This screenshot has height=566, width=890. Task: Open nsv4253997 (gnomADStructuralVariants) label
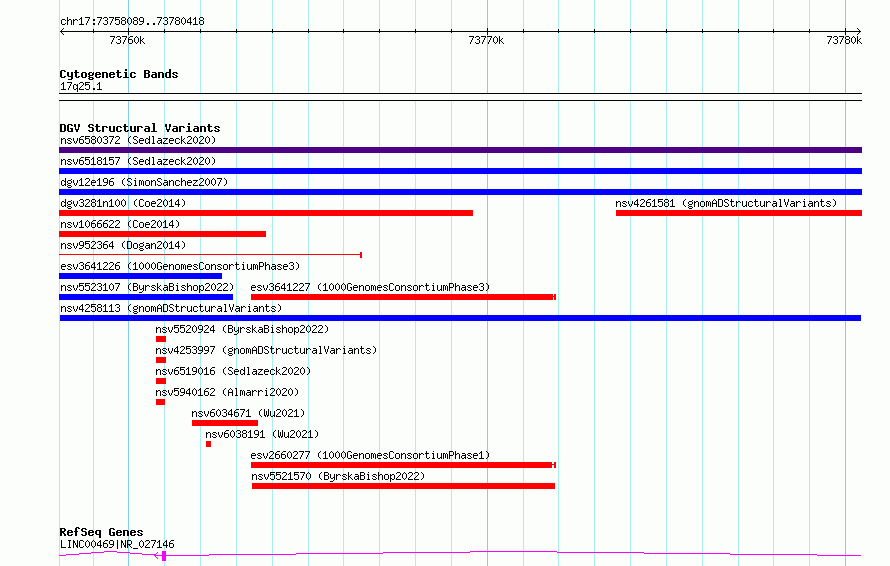pyautogui.click(x=266, y=350)
